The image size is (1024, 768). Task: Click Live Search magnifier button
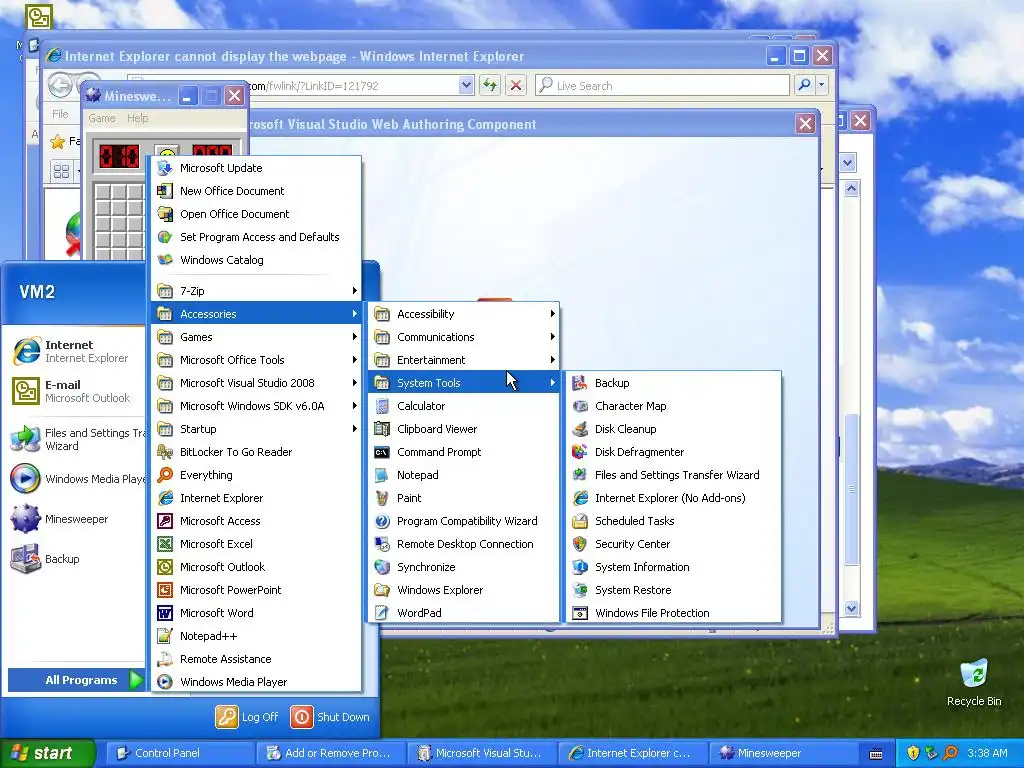(x=805, y=85)
